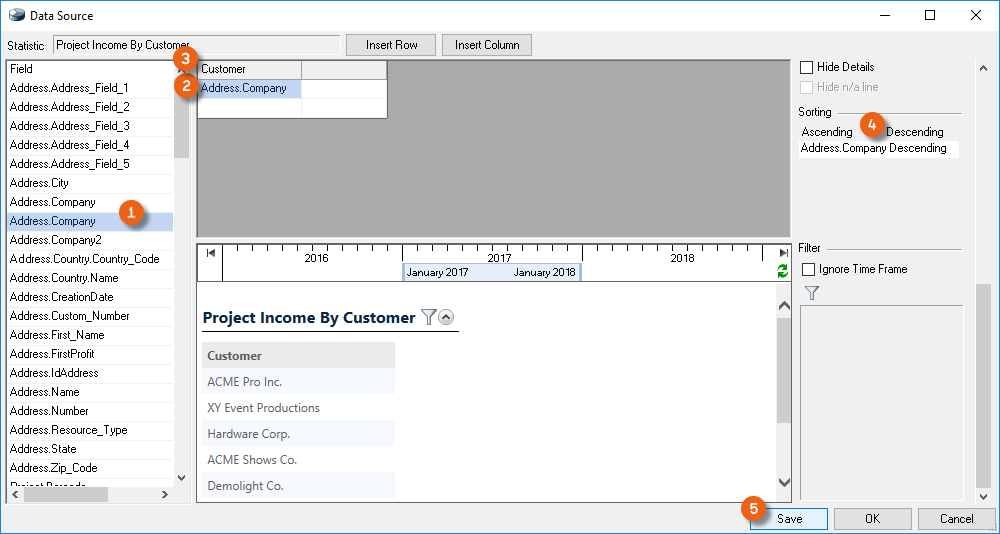Enable the Hide Details checkbox
The width and height of the screenshot is (1000, 534).
(x=807, y=67)
